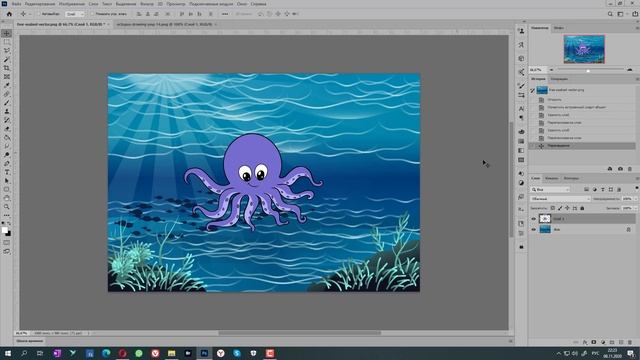Viewport: 640px width, 360px height.
Task: Select the Zoom tool in toolbox
Action: (x=7, y=207)
